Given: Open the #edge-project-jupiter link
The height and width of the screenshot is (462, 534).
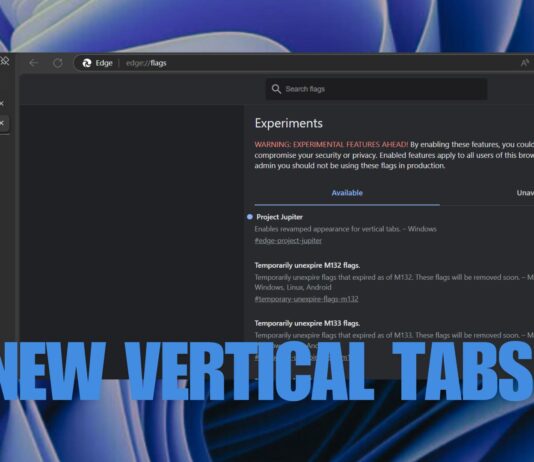Looking at the screenshot, I should pyautogui.click(x=288, y=241).
